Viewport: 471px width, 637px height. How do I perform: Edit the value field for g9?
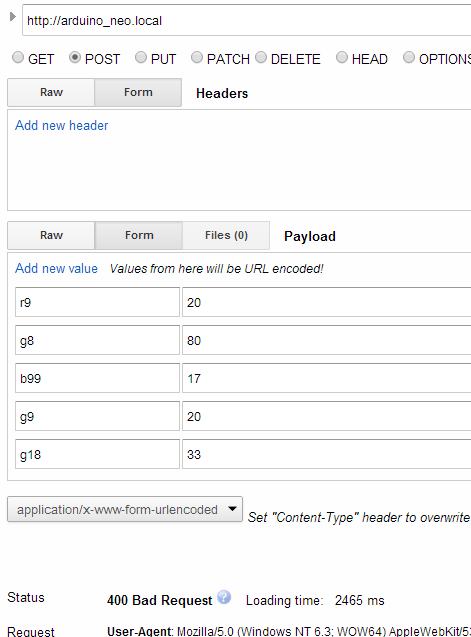tap(326, 416)
